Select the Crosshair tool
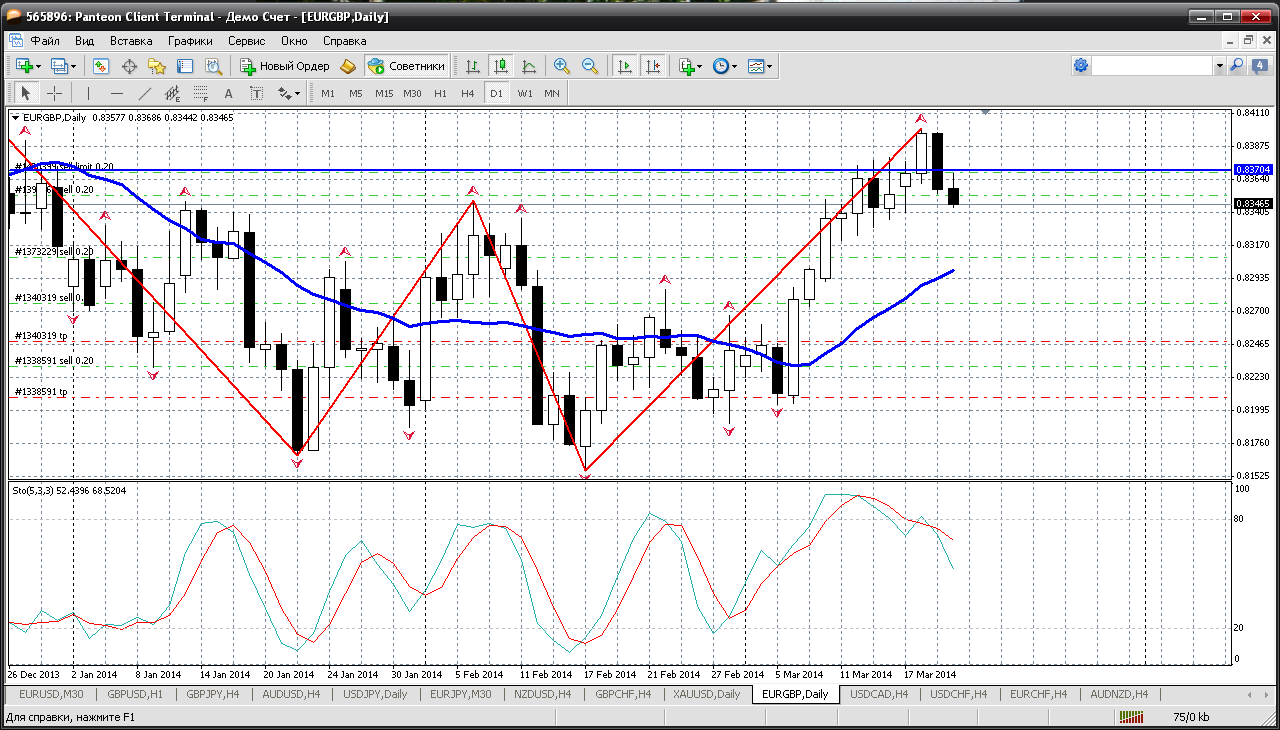The image size is (1280, 730). point(54,93)
